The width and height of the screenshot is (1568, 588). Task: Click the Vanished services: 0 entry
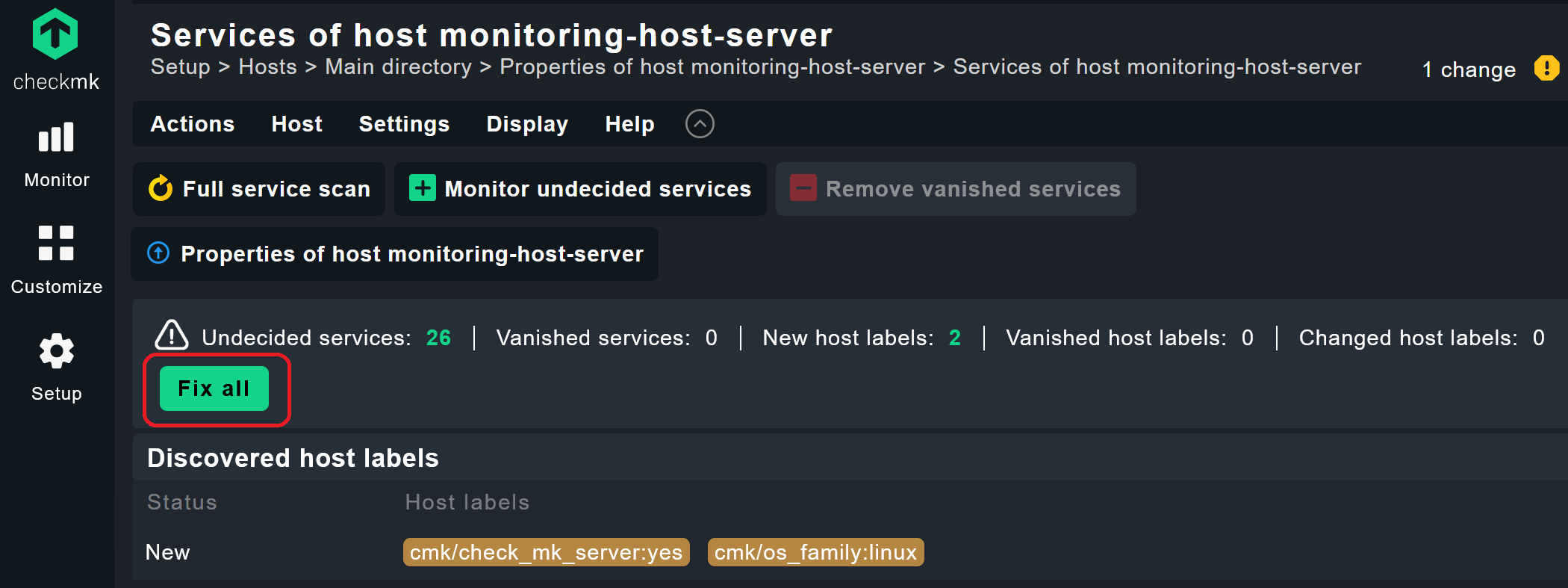(607, 338)
